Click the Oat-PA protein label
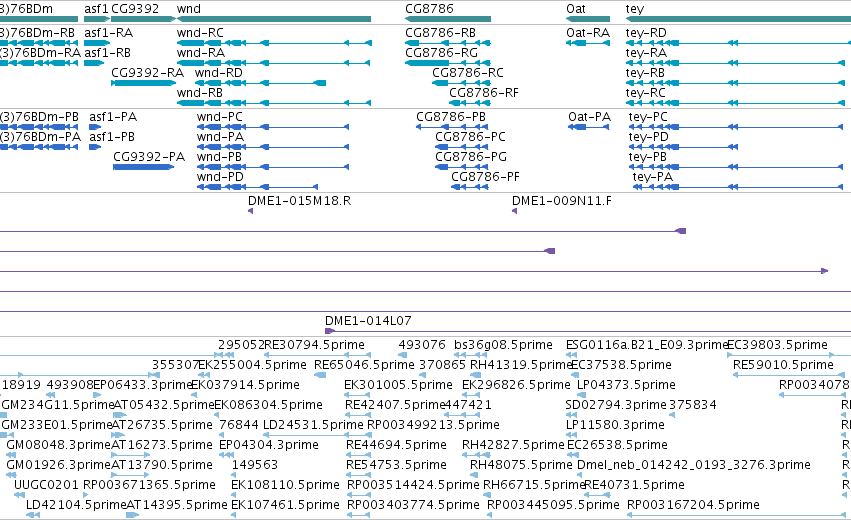 (589, 117)
